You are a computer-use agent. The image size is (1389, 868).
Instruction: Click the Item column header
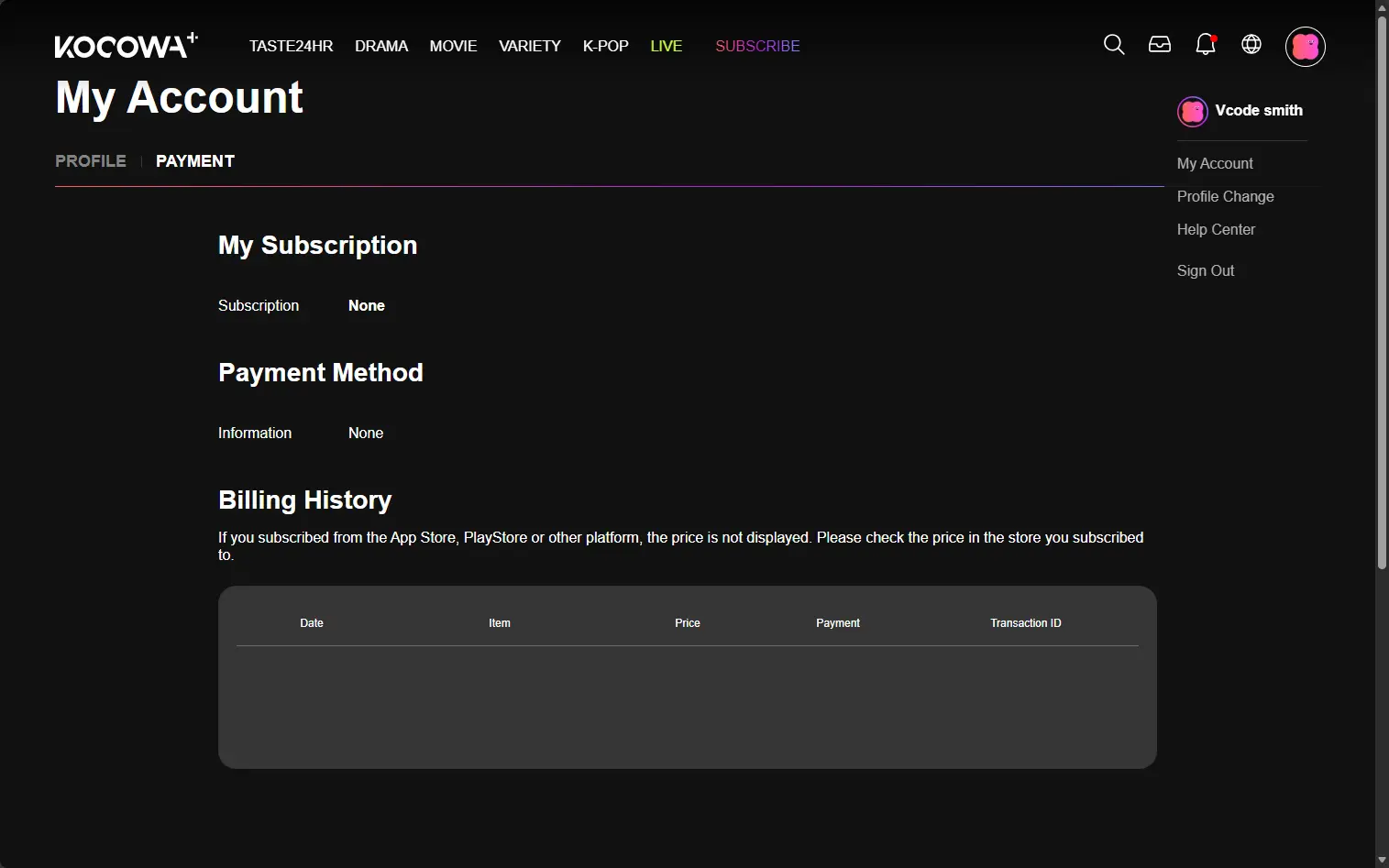tap(500, 623)
